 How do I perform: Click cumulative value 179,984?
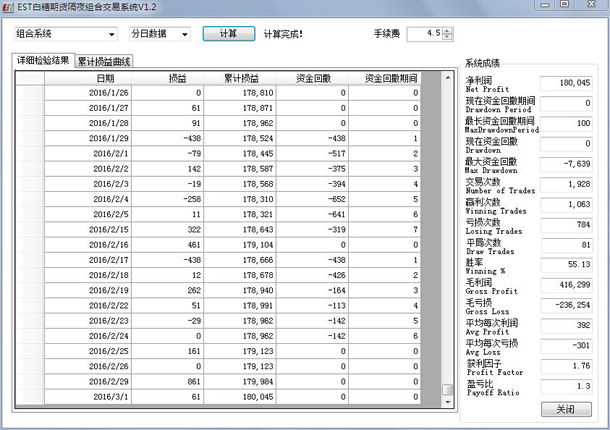240,382
